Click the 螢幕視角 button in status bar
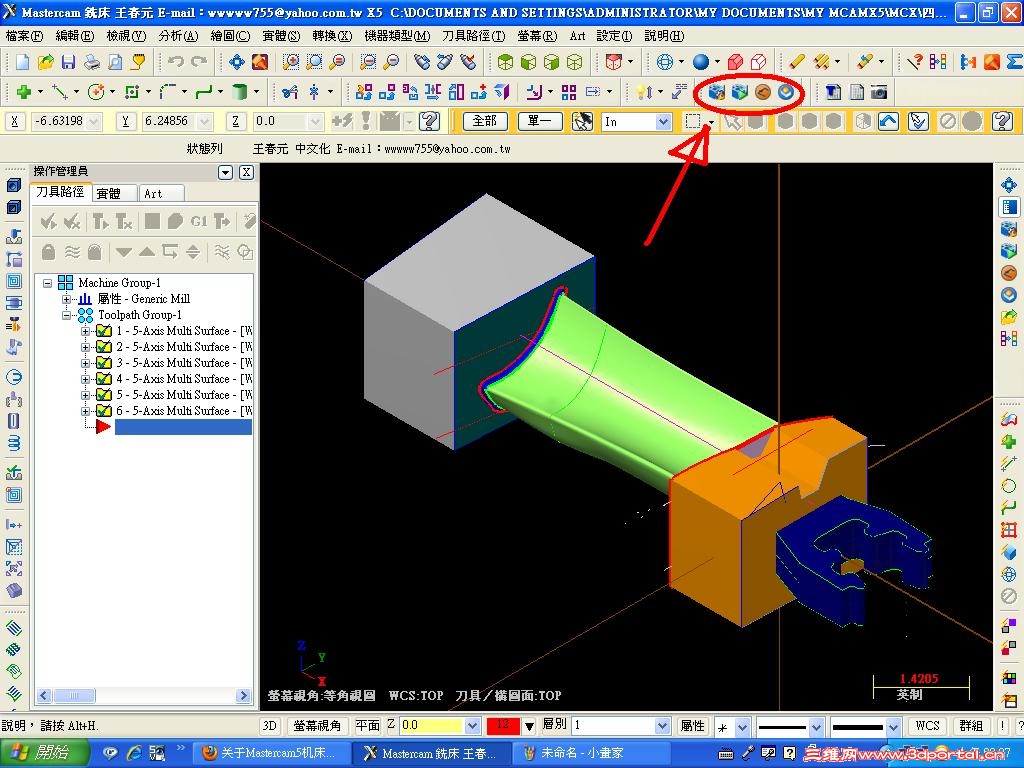Screen dimensions: 1024x768 click(317, 726)
